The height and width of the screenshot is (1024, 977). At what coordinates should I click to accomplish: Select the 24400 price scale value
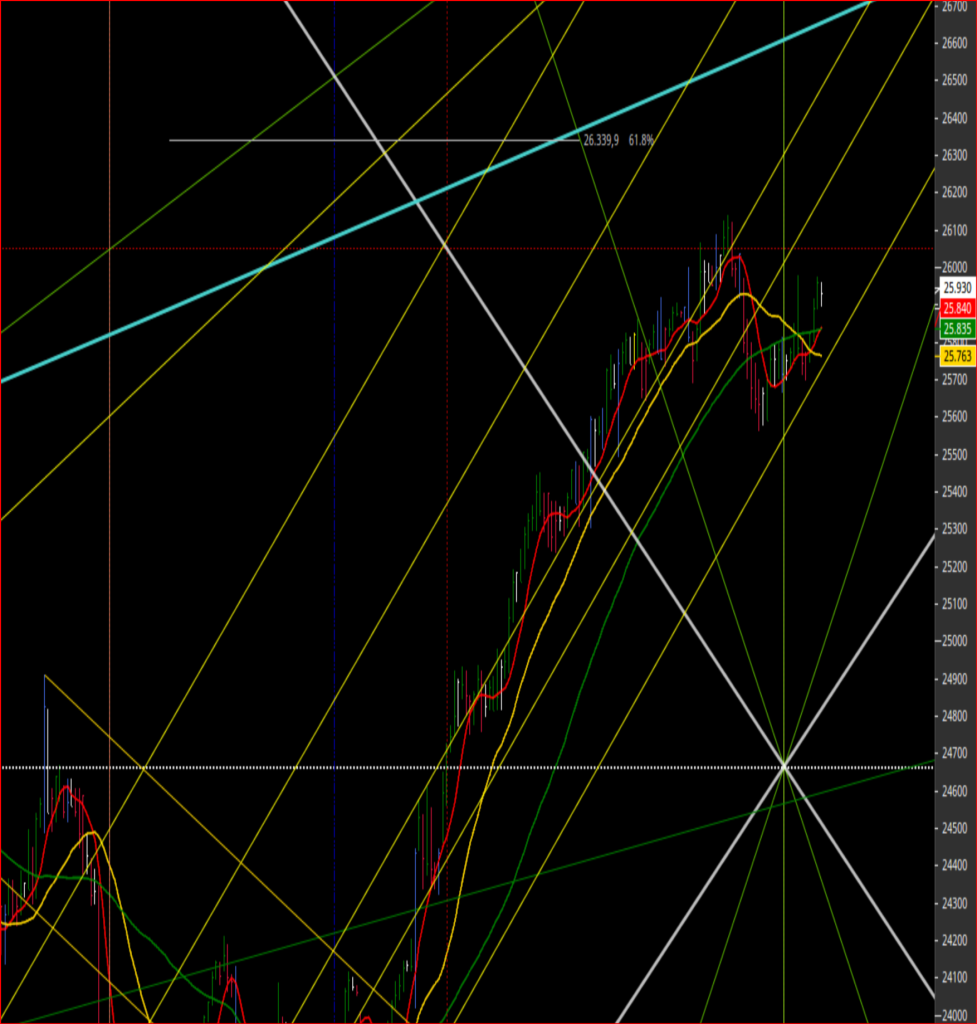pos(955,865)
